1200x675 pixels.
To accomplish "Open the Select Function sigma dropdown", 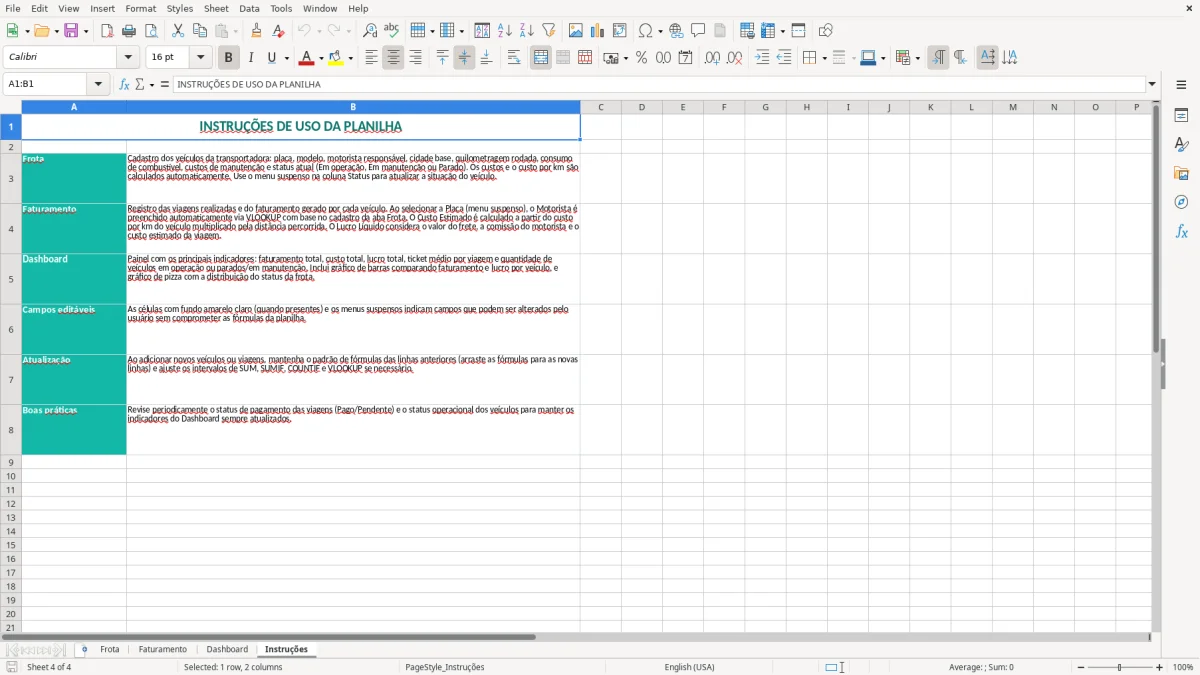I will click(x=152, y=84).
